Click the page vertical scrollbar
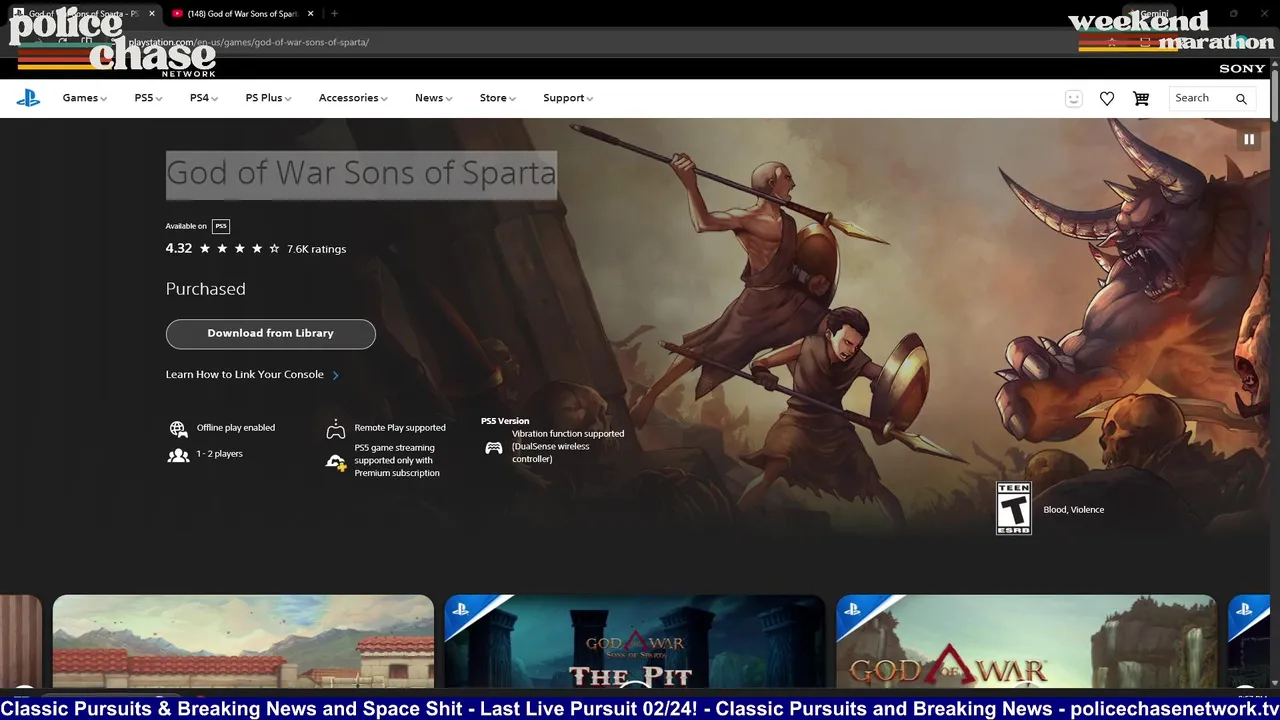This screenshot has height=720, width=1280. click(1274, 94)
